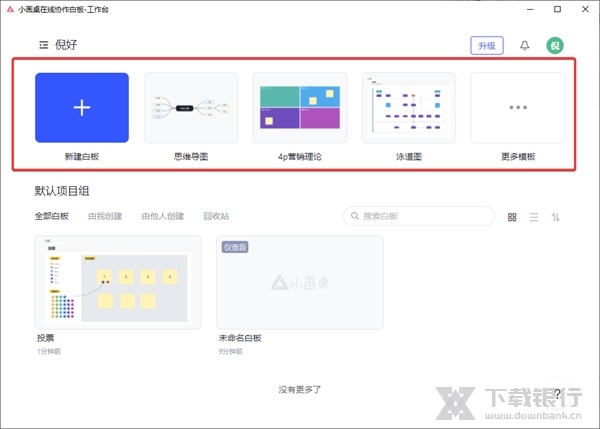The width and height of the screenshot is (600, 429).
Task: Click the 9分钟前 timestamp
Action: coord(230,351)
